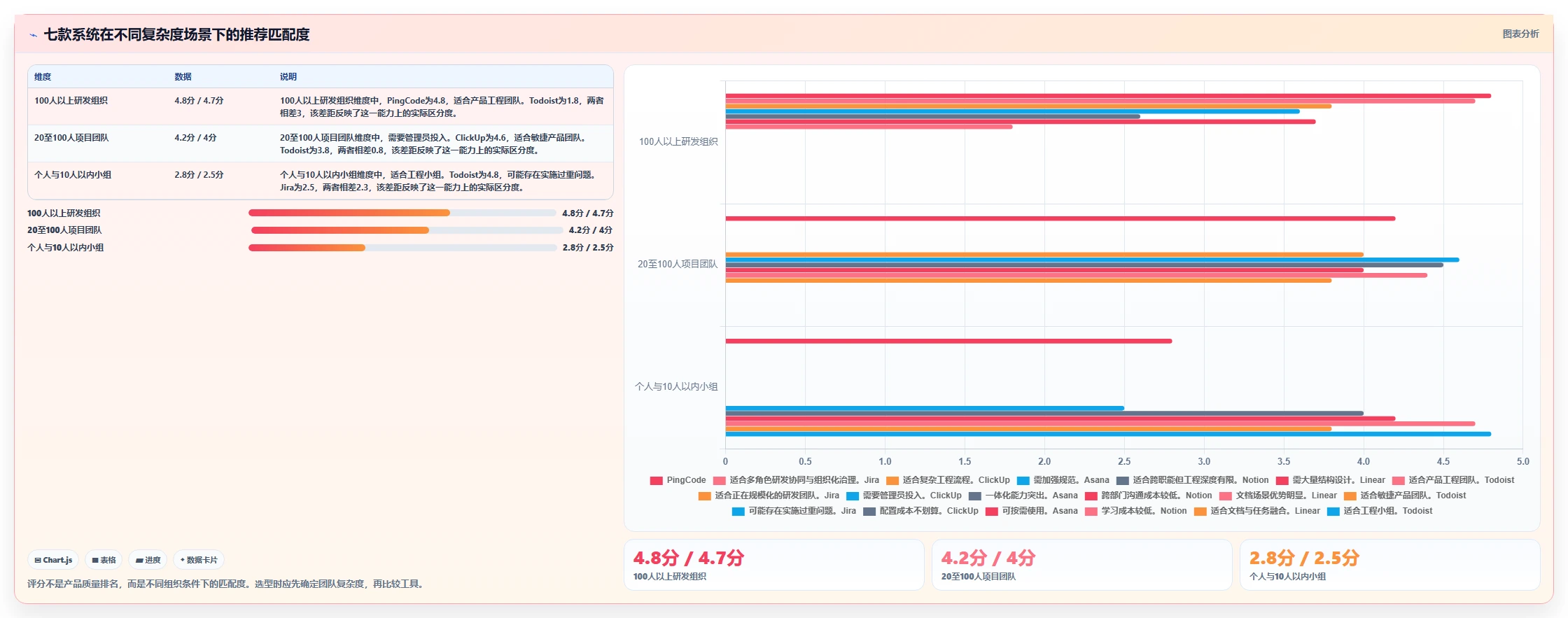Click the x-axis tick labeled 5.0
Screen dimensions: 1568x618
point(1522,461)
